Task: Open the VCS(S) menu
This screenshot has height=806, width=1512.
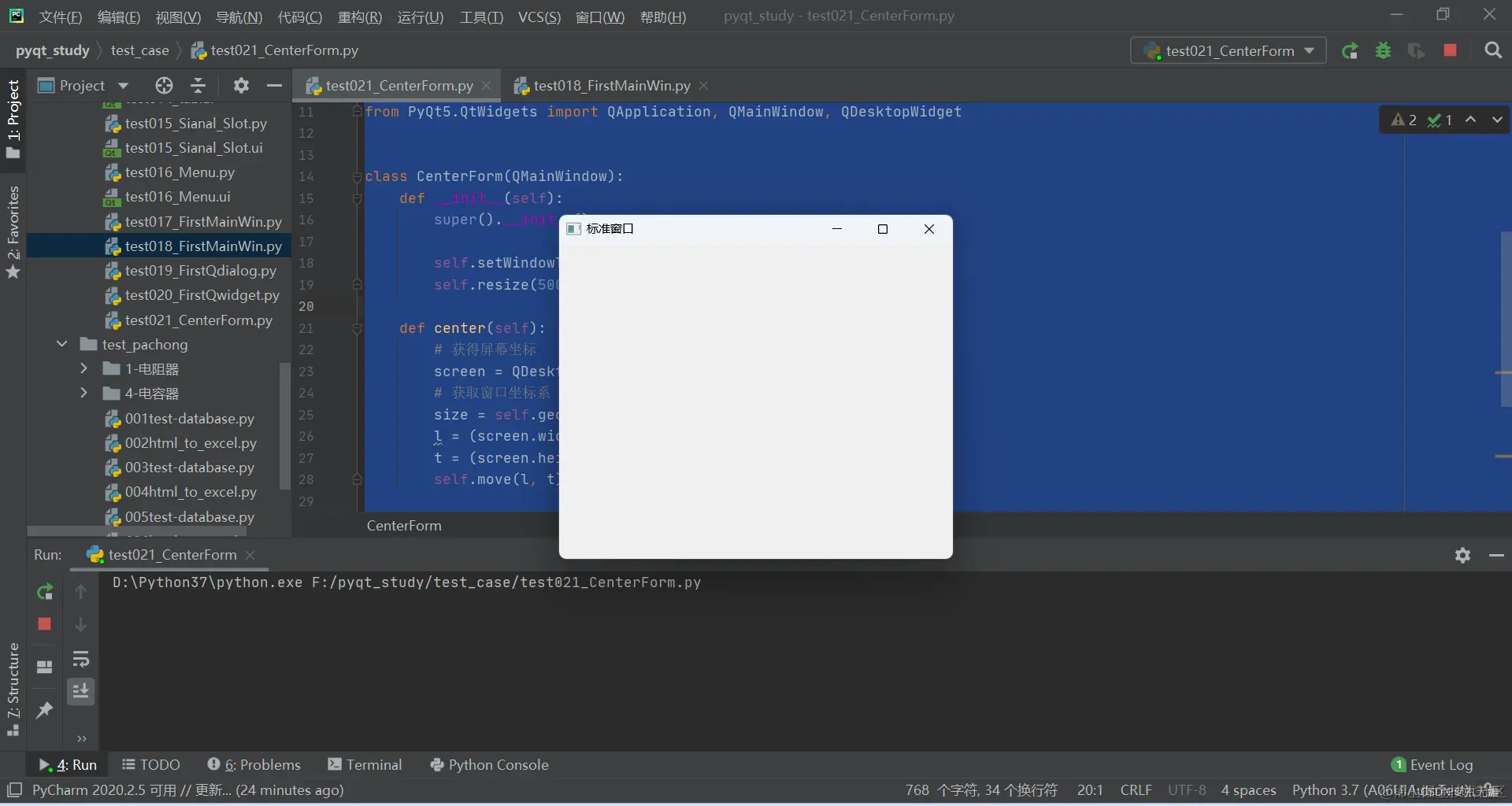Action: click(x=539, y=17)
